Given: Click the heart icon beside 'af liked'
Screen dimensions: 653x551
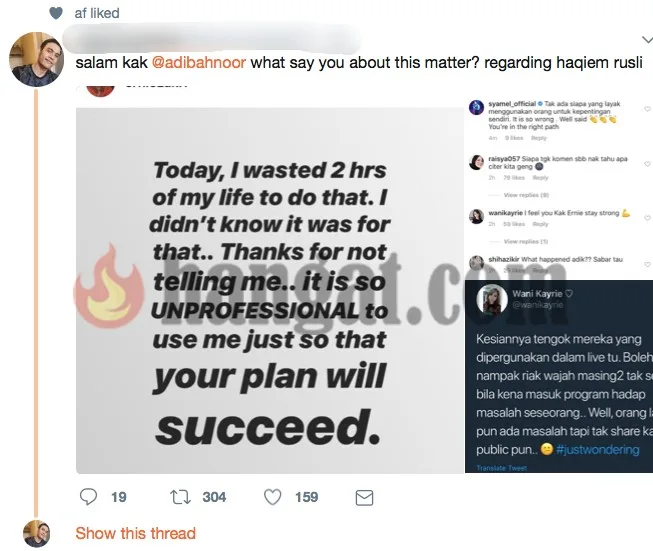Looking at the screenshot, I should click(57, 13).
